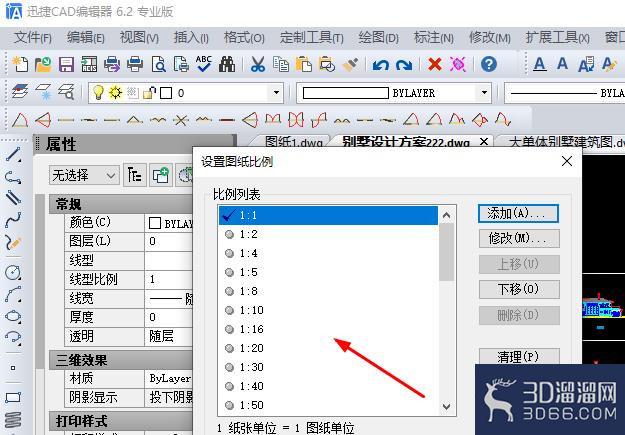The image size is (625, 435).
Task: Click the 上移(U) button
Action: [x=519, y=264]
